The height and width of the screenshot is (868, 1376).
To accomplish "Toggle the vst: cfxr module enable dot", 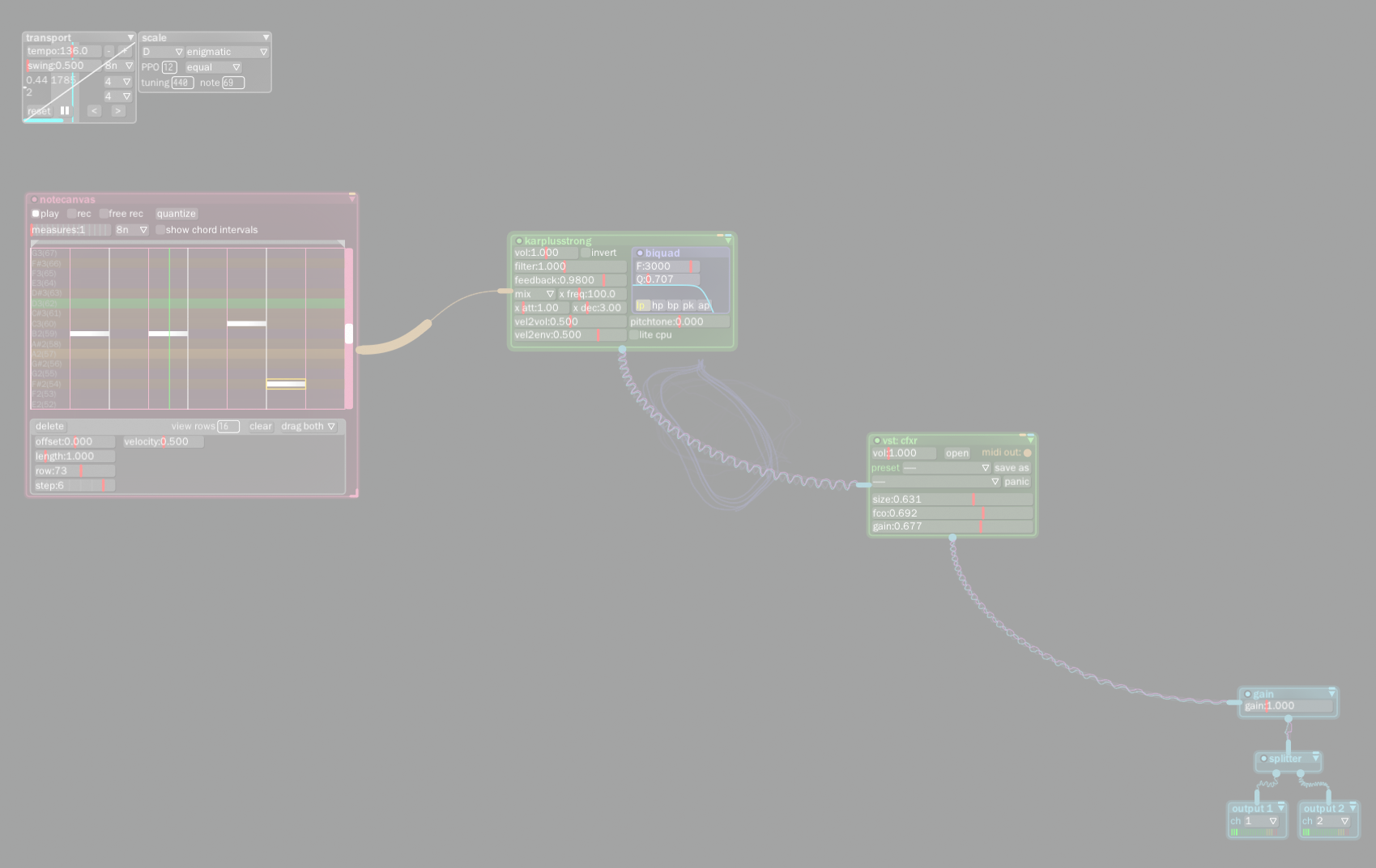I will [x=877, y=440].
